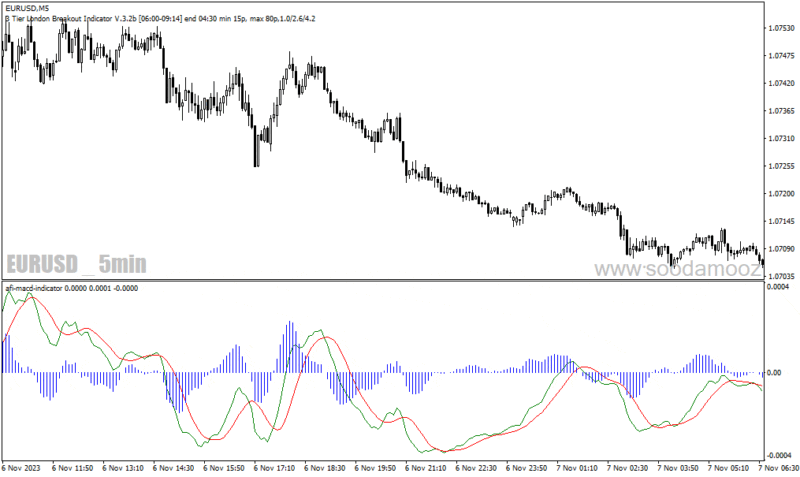Click the 6 Nov 14:30 time label
The image size is (800, 477).
click(173, 468)
